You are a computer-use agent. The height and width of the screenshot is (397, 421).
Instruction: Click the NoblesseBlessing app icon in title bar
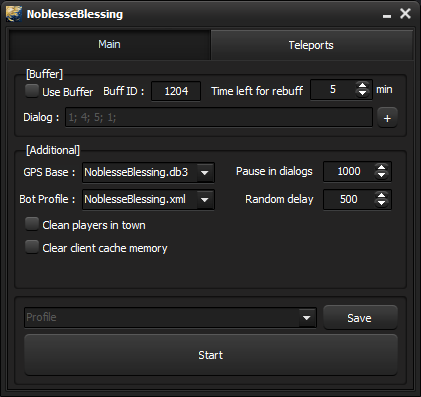(14, 14)
